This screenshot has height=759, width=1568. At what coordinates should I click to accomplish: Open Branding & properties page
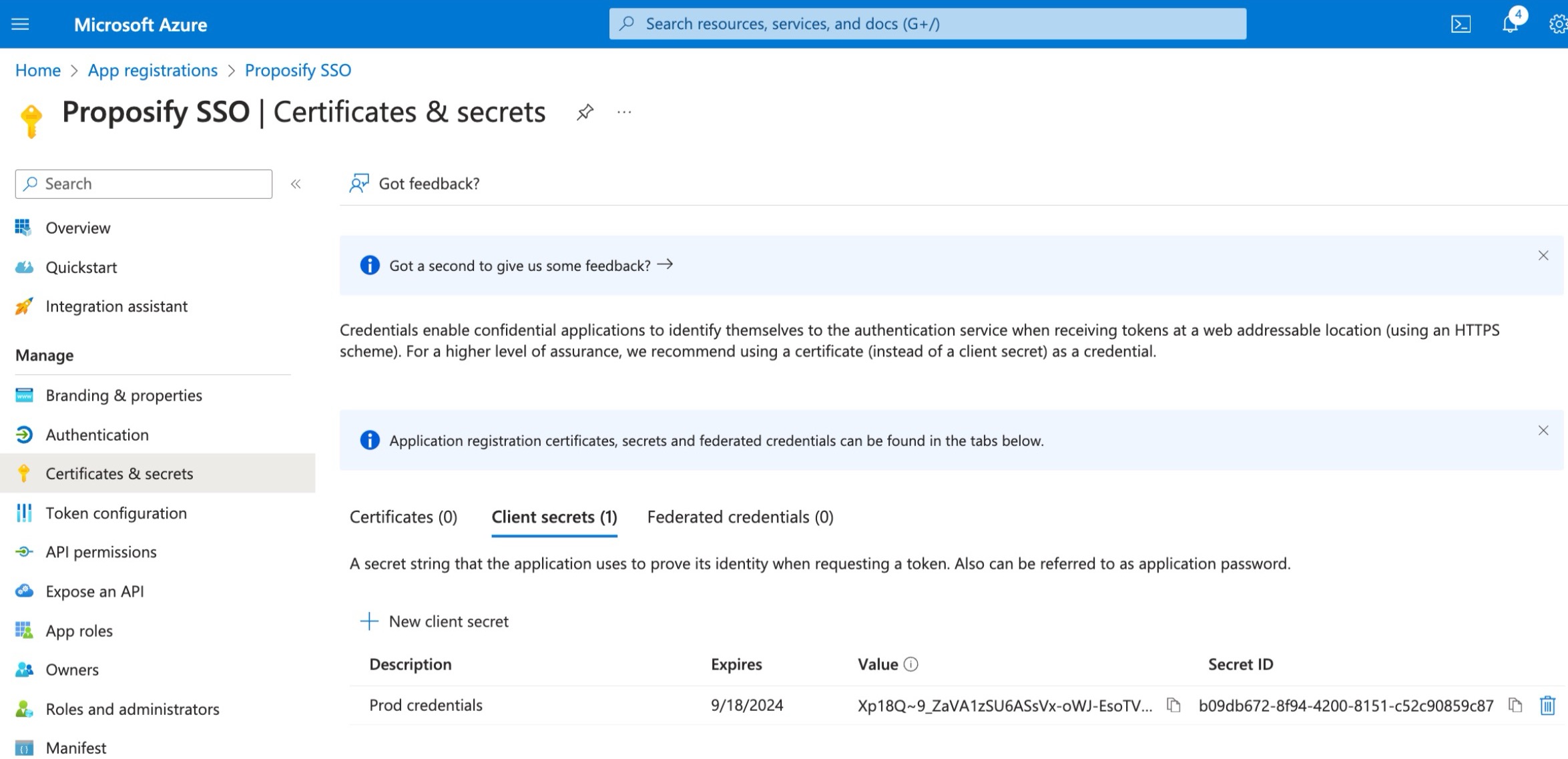pyautogui.click(x=123, y=395)
